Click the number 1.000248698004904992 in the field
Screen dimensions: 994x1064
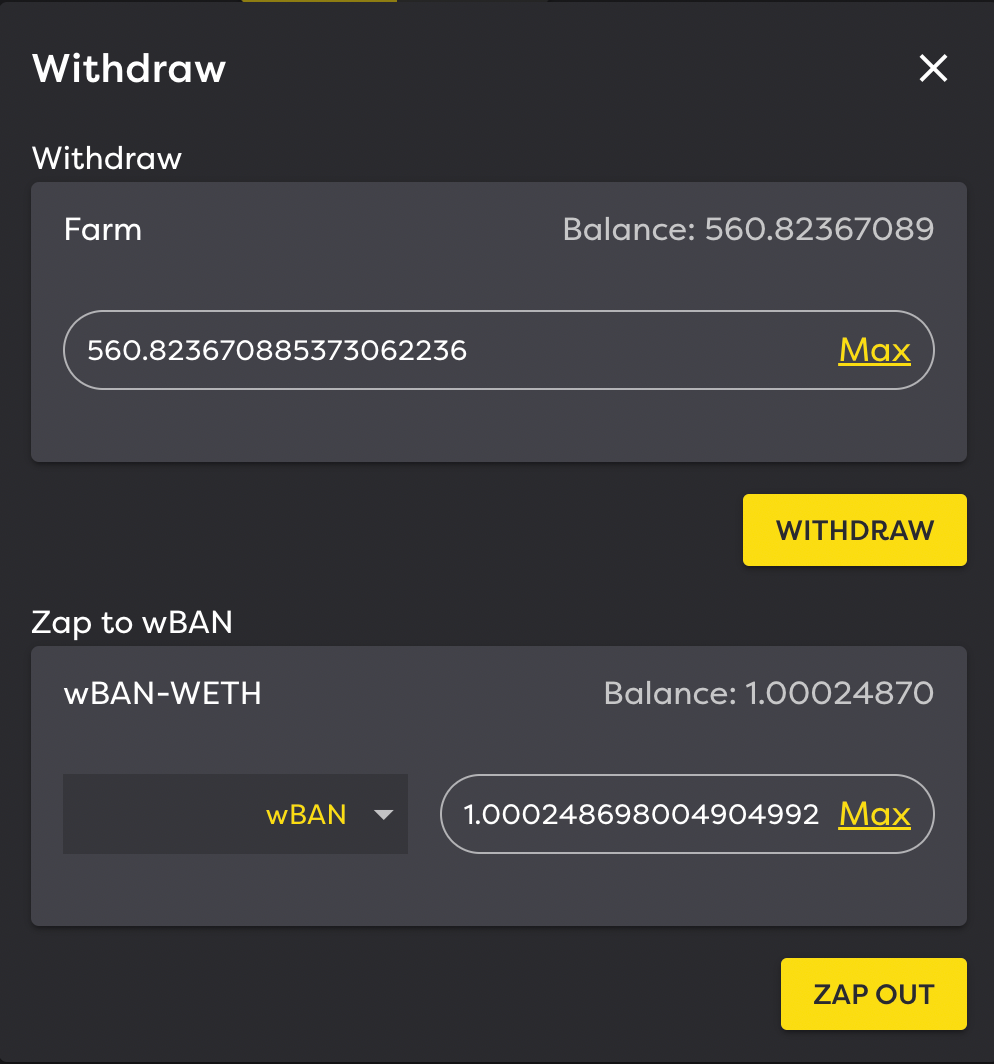641,814
